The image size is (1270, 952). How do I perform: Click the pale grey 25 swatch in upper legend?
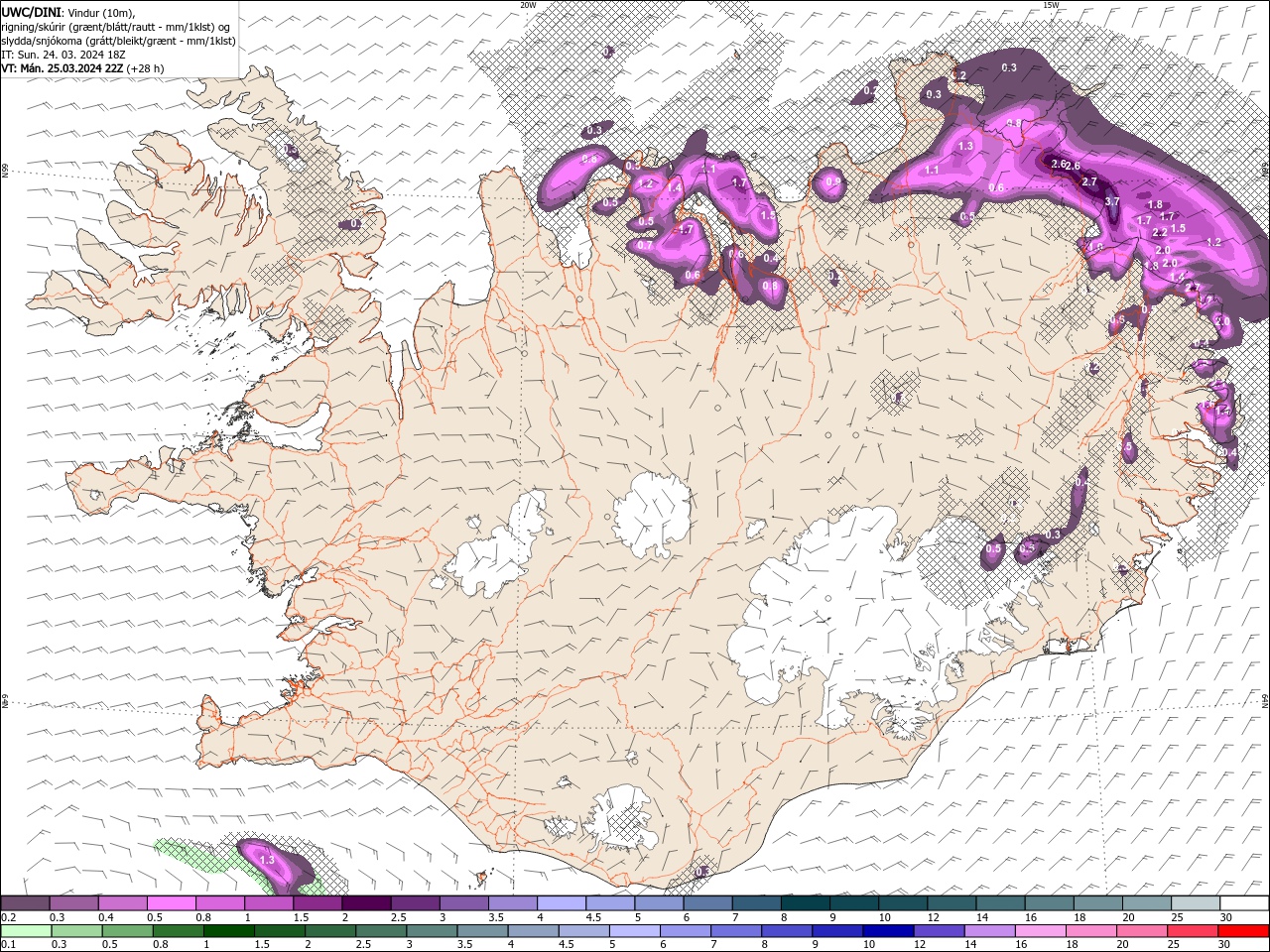1195,903
